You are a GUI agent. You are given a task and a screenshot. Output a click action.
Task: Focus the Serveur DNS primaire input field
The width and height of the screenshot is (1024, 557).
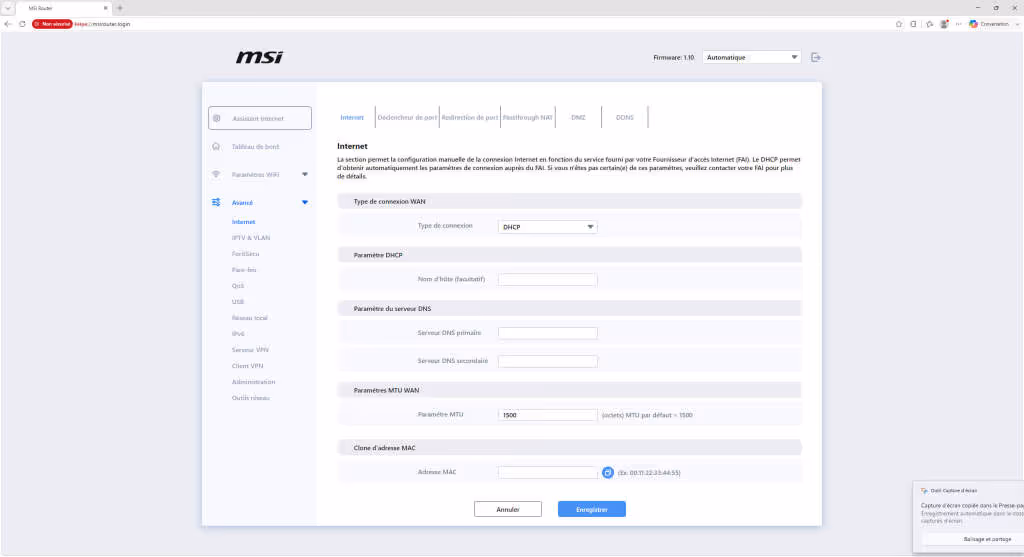[547, 333]
